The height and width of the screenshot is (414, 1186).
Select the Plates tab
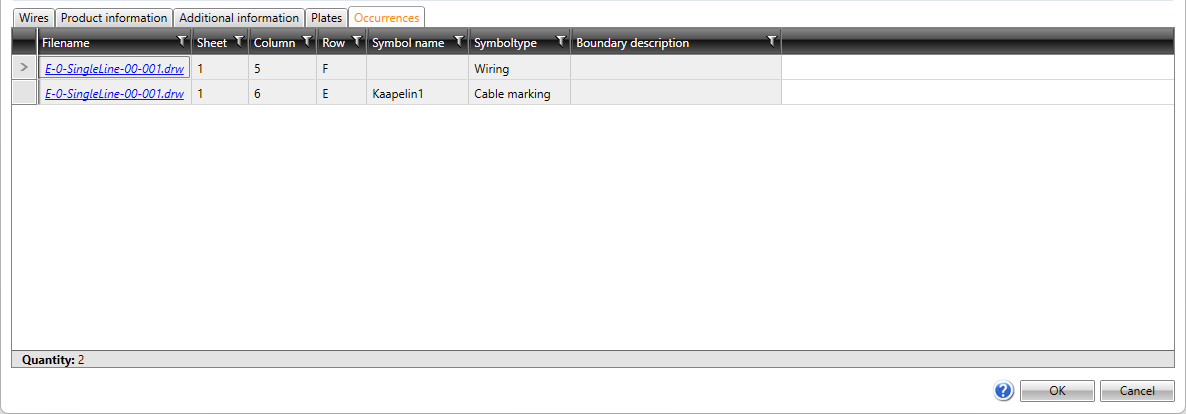tap(327, 18)
